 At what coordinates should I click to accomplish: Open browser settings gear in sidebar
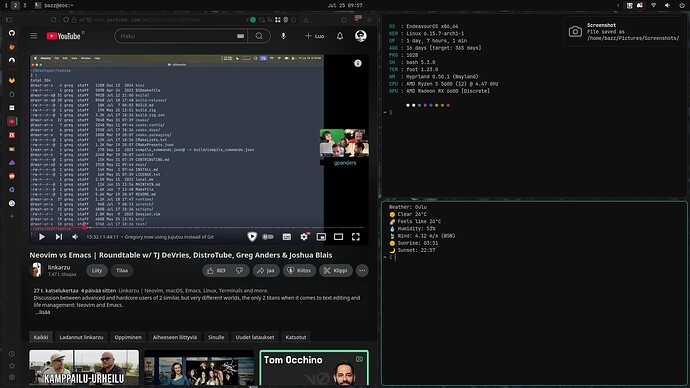coord(12,377)
